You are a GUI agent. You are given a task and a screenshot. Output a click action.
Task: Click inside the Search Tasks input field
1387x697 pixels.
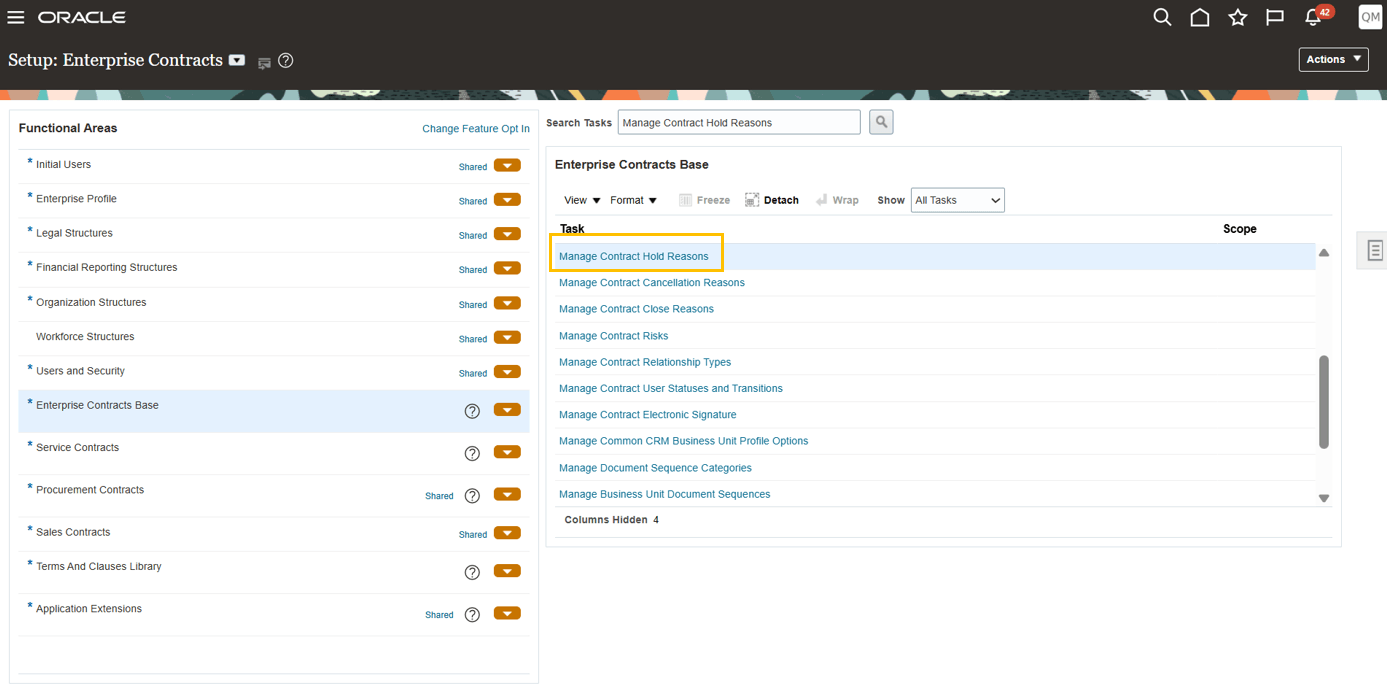point(738,121)
